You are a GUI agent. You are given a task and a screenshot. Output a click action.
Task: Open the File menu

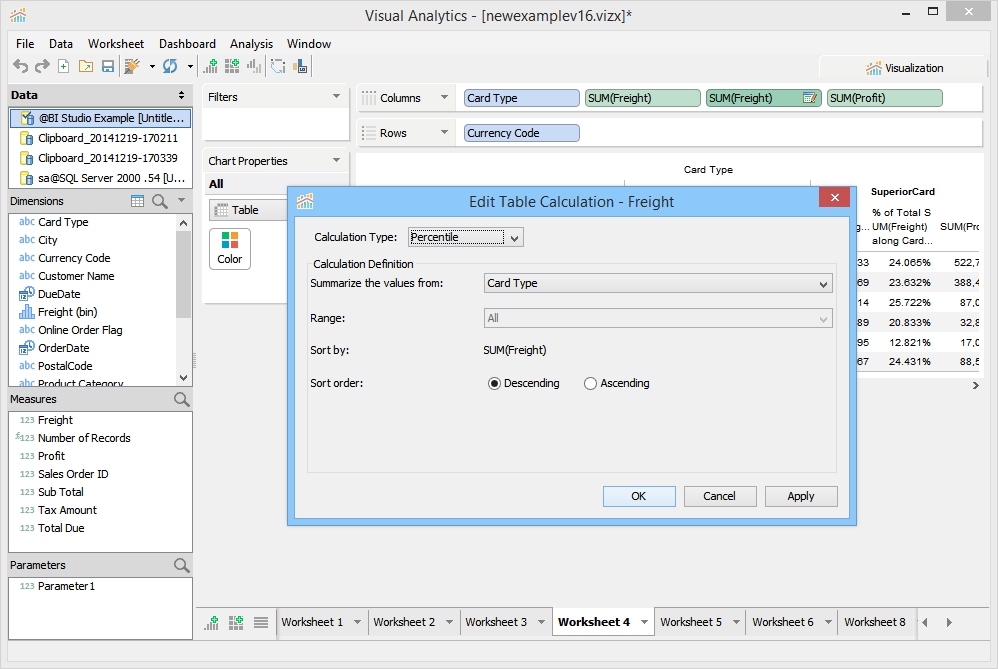[25, 44]
